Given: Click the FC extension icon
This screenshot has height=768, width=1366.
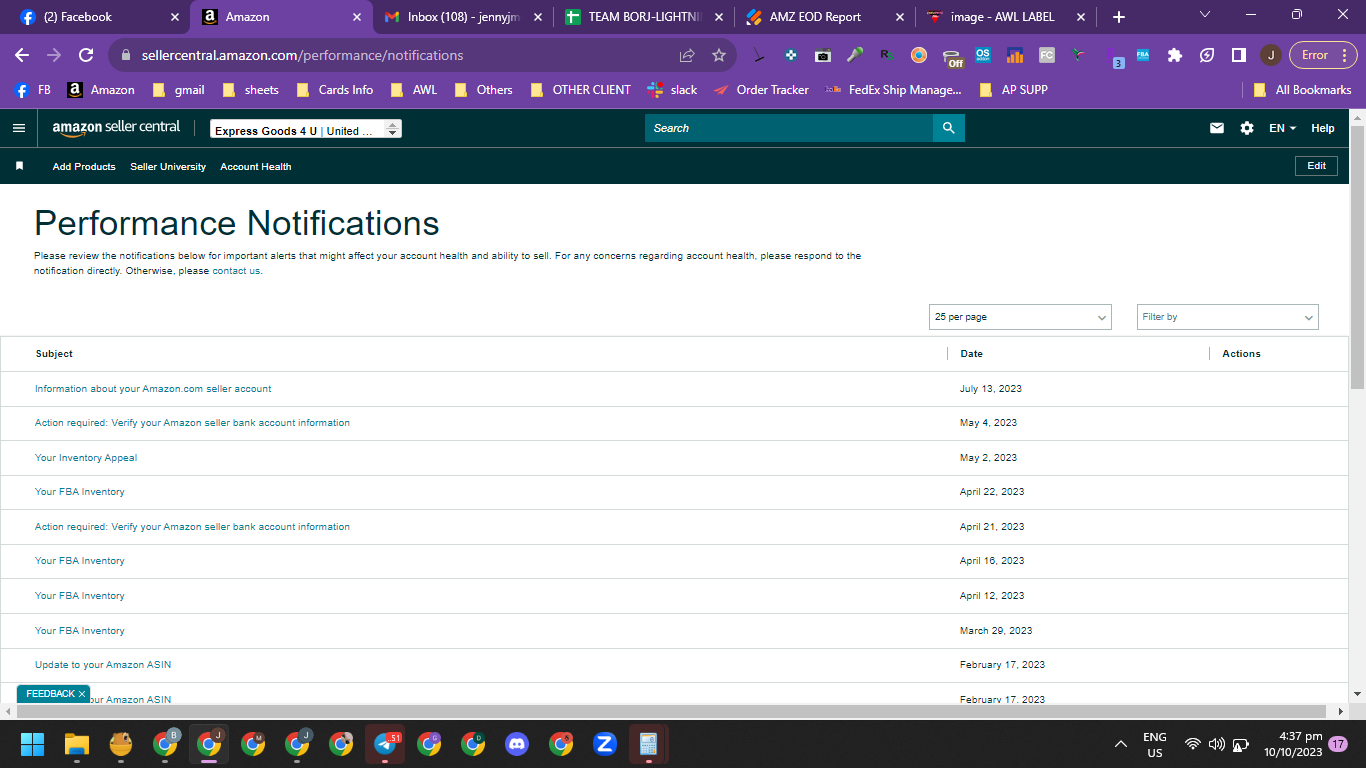Looking at the screenshot, I should coord(1047,55).
